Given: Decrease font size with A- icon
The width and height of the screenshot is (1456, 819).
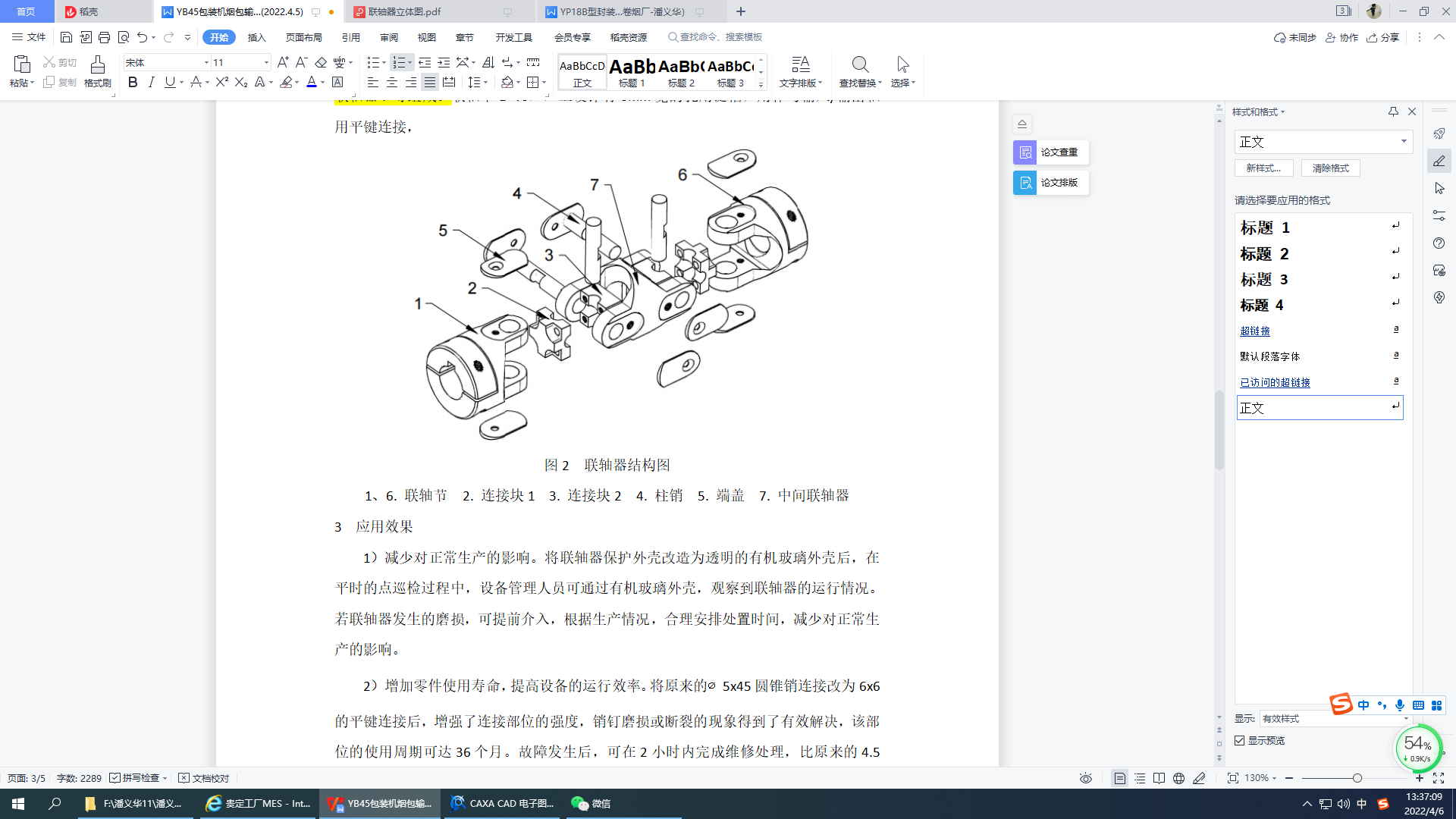Looking at the screenshot, I should [301, 62].
